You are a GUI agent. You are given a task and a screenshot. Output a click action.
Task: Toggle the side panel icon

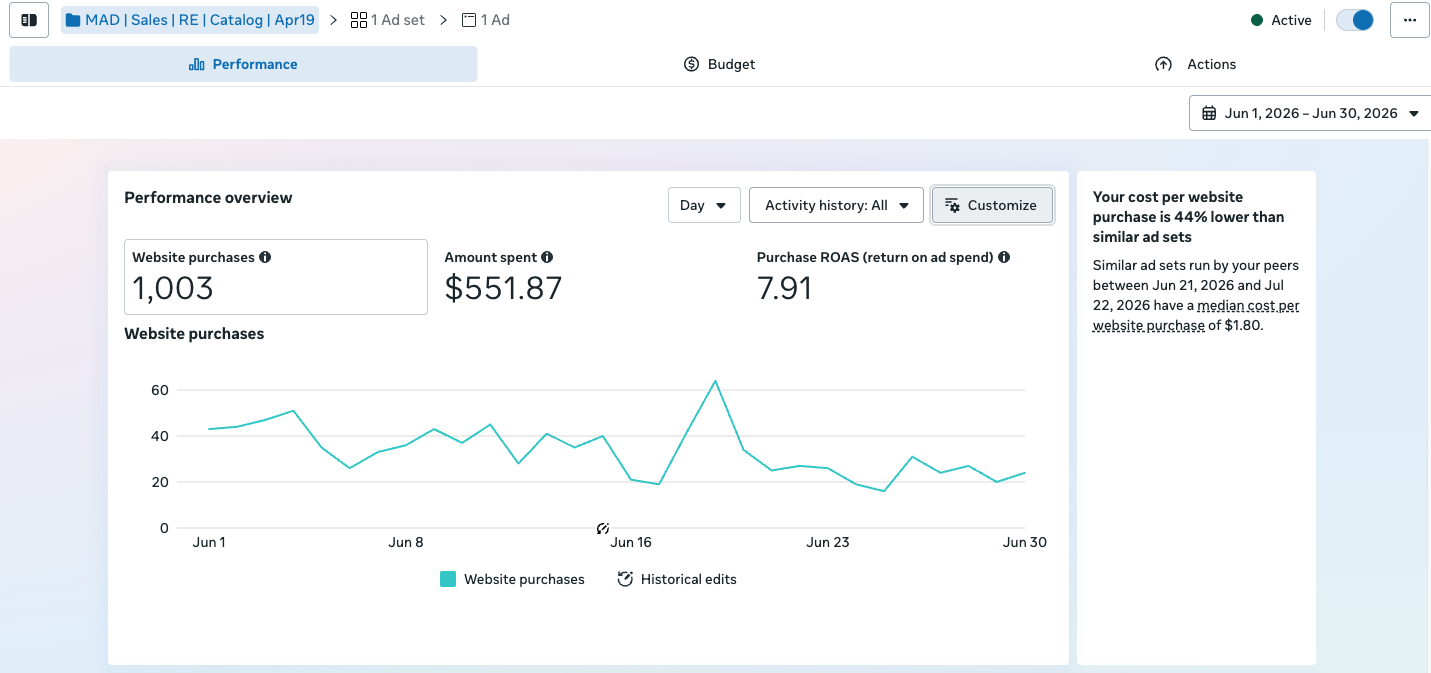click(x=29, y=20)
